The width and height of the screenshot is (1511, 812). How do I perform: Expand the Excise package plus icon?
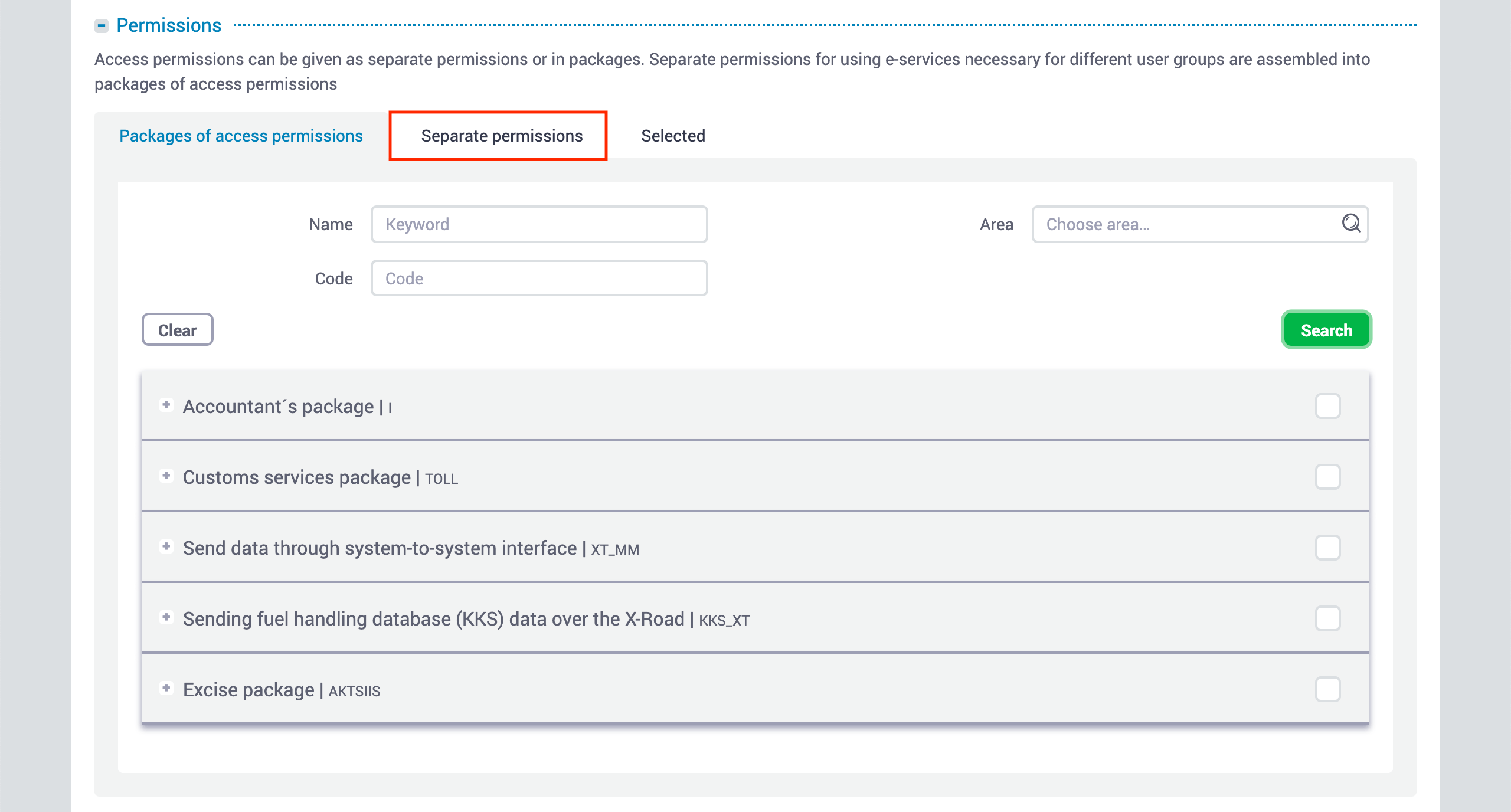166,688
